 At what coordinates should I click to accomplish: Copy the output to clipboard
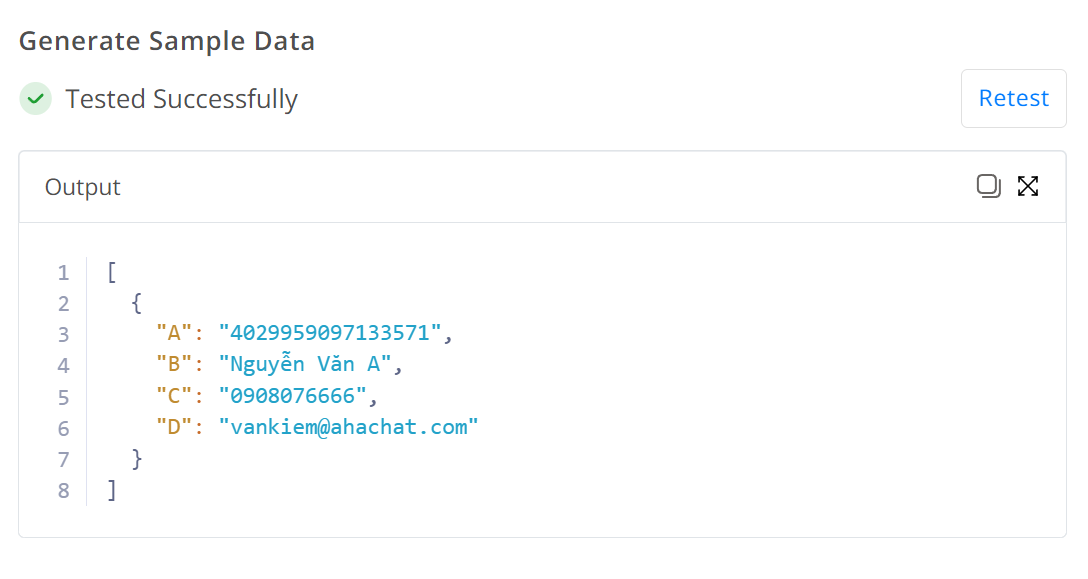click(x=988, y=186)
